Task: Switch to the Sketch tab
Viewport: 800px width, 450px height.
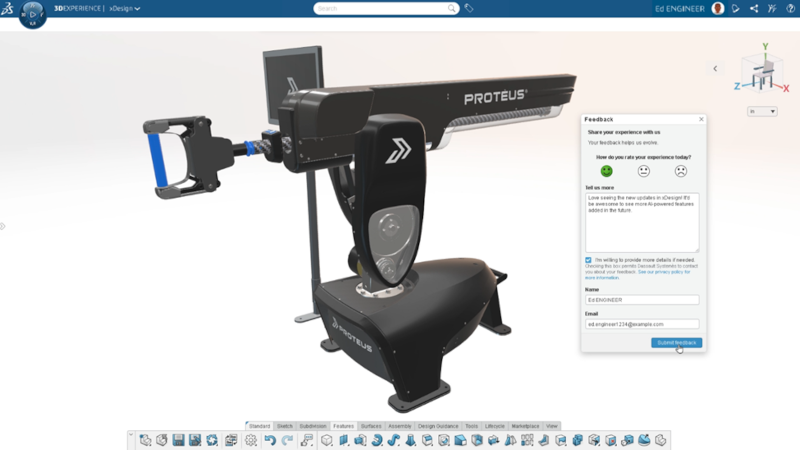Action: click(x=285, y=426)
